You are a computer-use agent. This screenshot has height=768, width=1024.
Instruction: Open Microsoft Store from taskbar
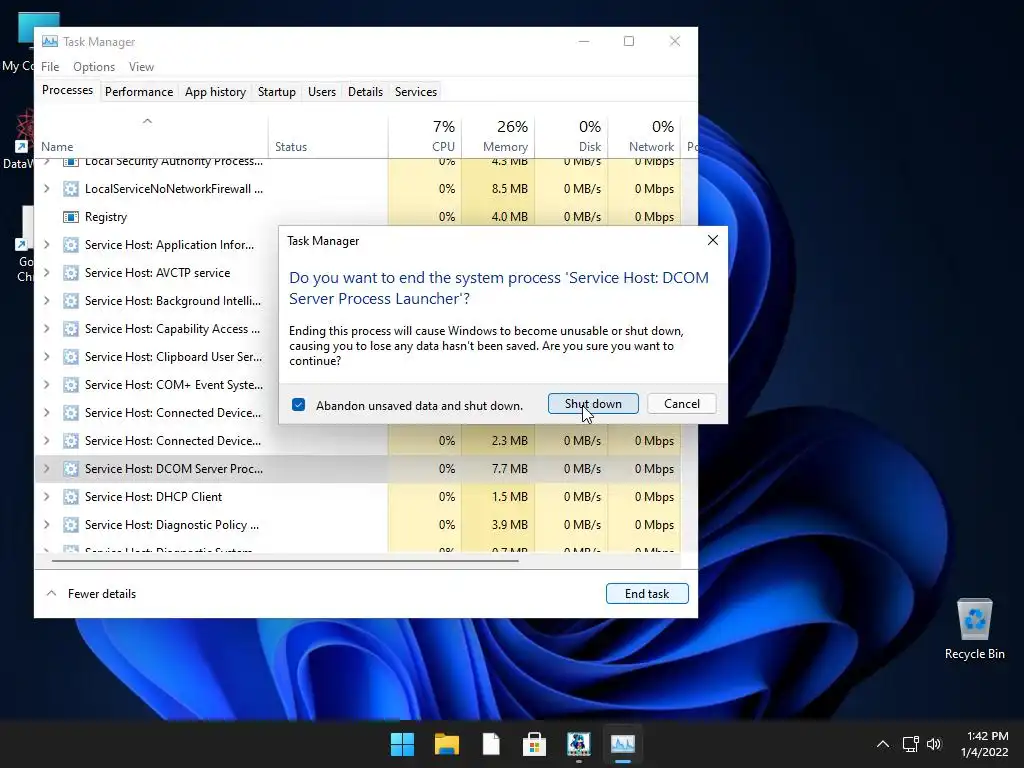point(534,744)
